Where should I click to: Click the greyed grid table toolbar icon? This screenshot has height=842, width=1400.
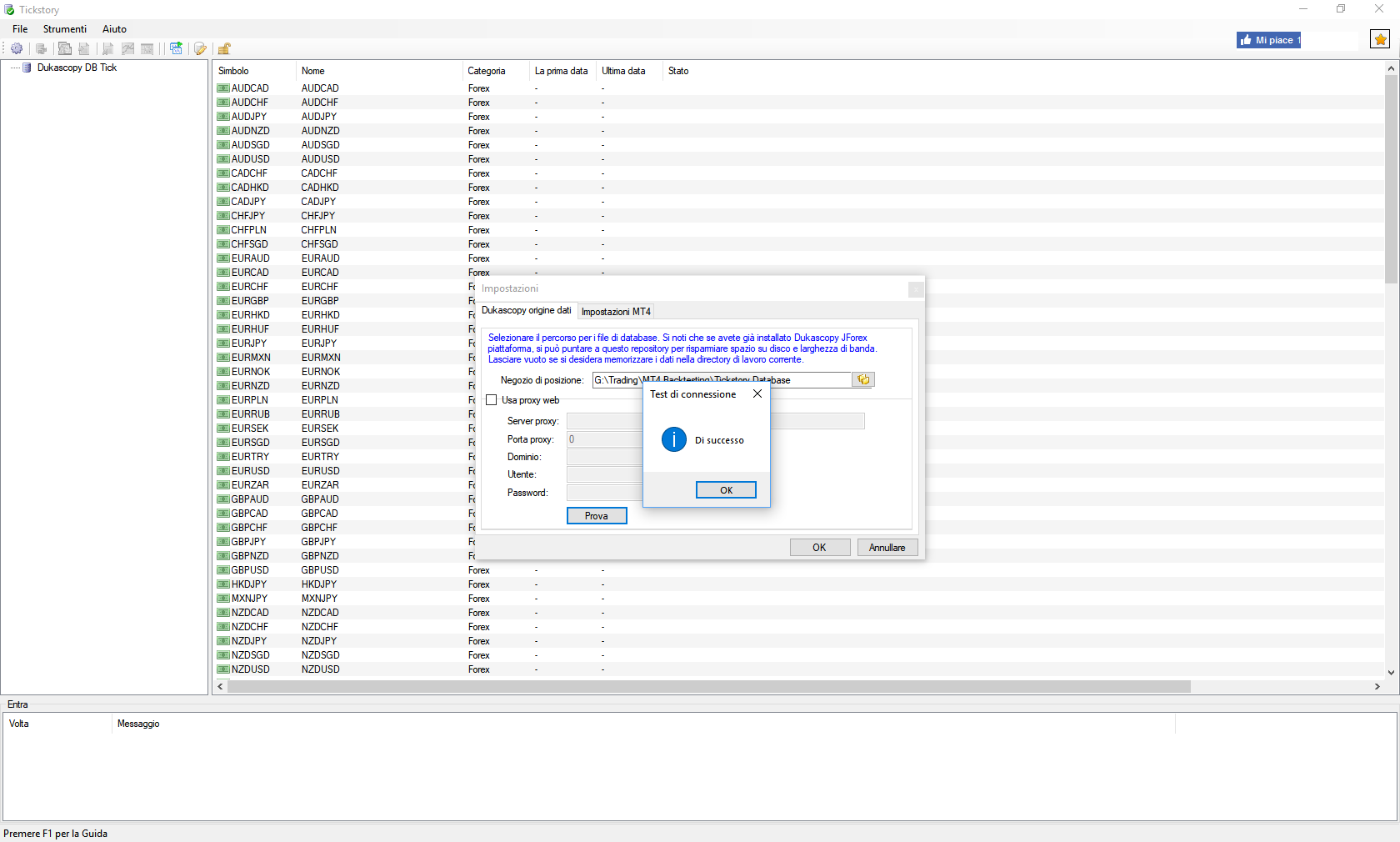tap(147, 48)
